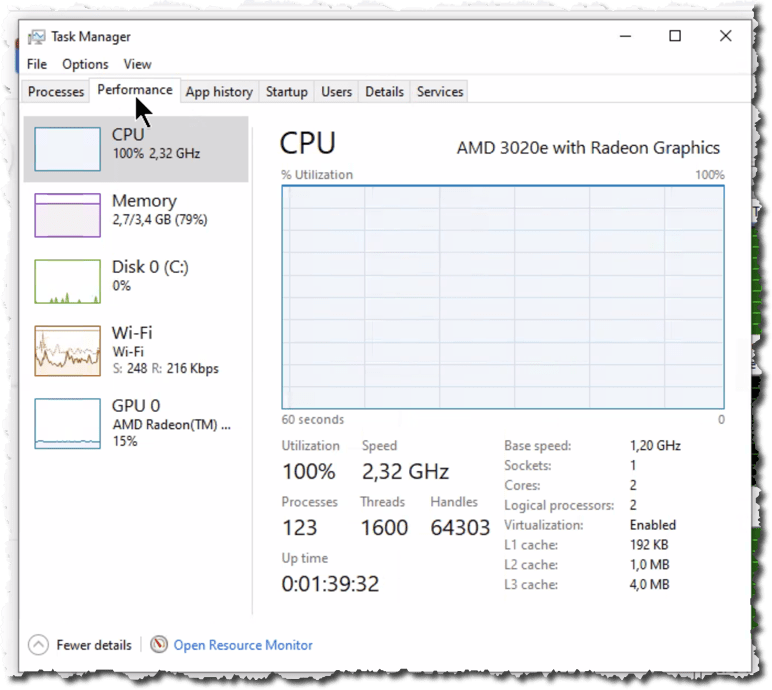Click the Virtualization Enabled value

click(653, 525)
